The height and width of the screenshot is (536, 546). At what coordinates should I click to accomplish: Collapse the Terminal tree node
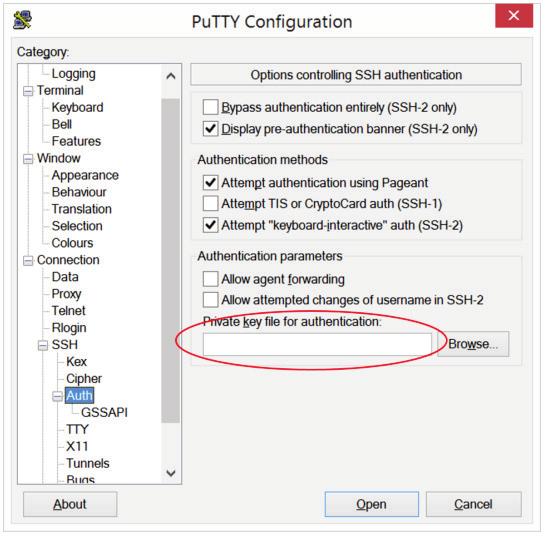coord(28,91)
